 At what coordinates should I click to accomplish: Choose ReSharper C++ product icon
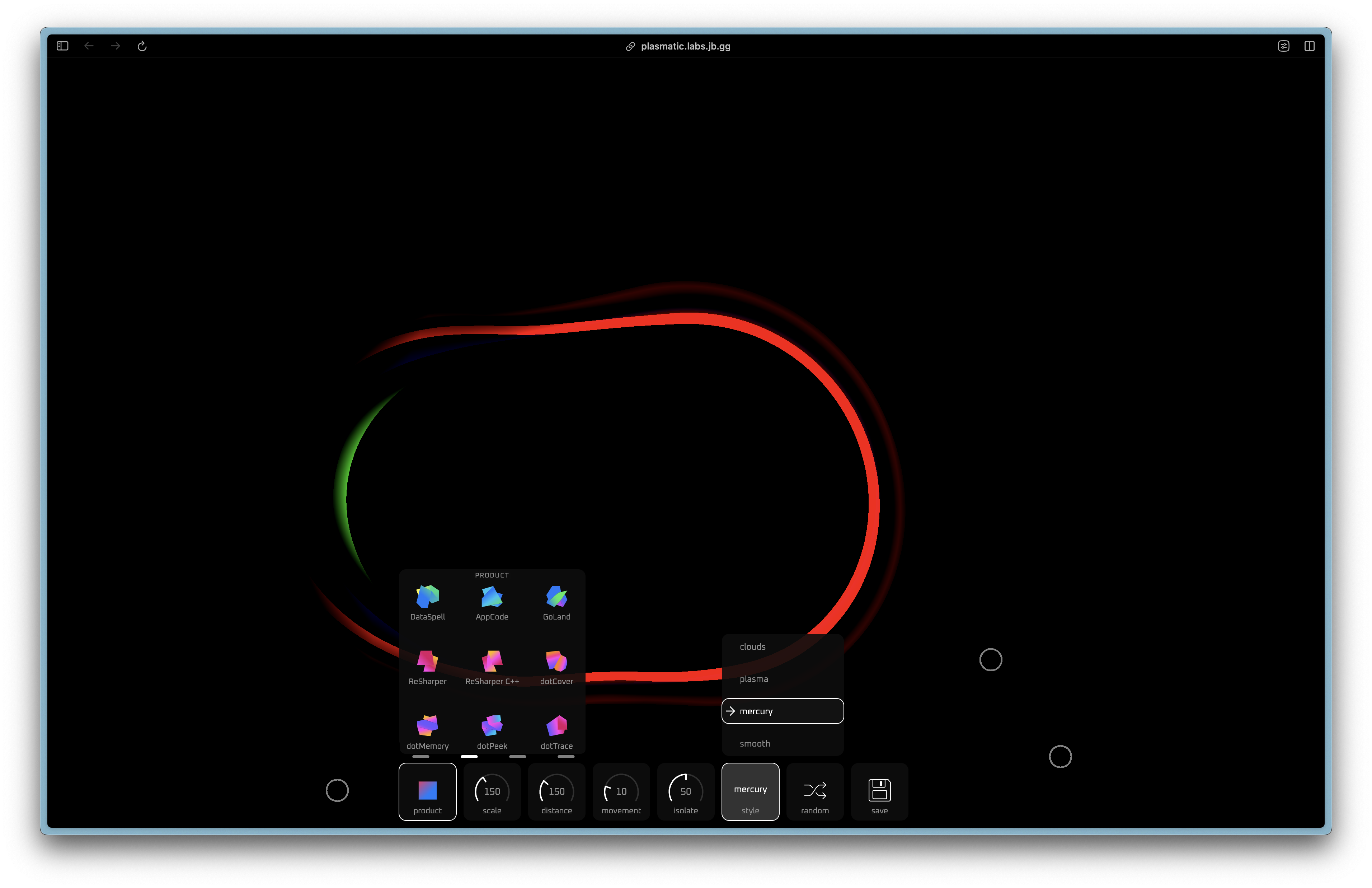(x=492, y=661)
